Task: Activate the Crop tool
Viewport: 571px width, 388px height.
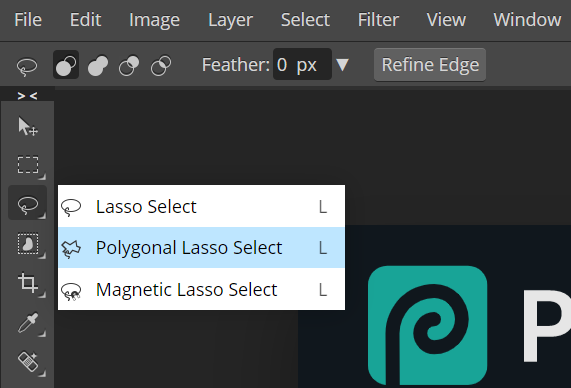Action: click(x=28, y=283)
